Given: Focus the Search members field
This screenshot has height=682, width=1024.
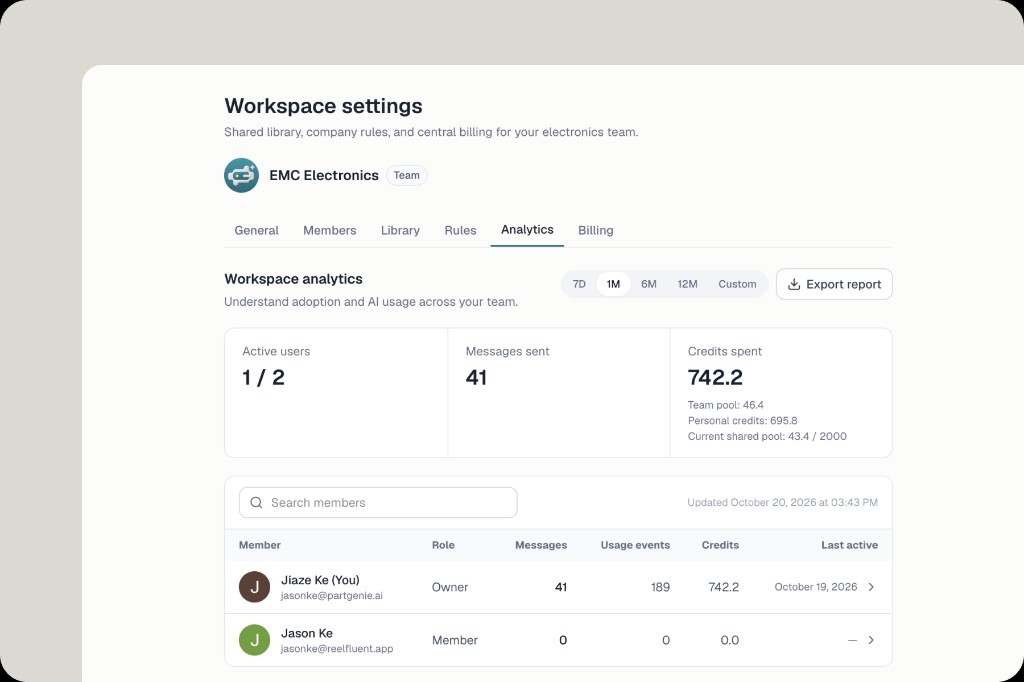Looking at the screenshot, I should (x=378, y=502).
